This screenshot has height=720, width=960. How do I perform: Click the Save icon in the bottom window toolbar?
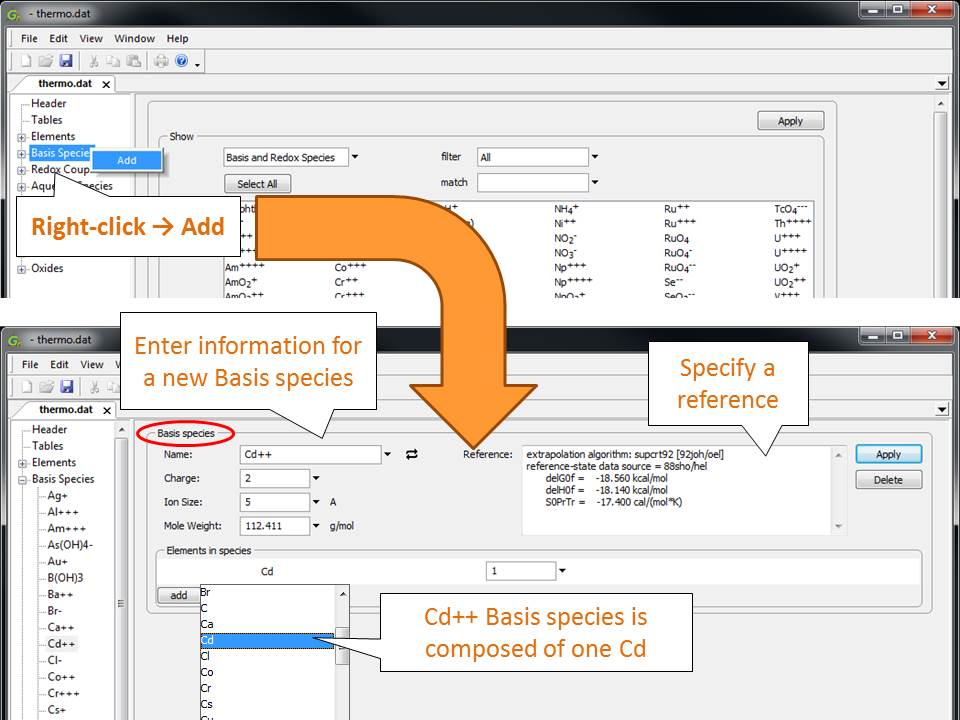pyautogui.click(x=67, y=386)
